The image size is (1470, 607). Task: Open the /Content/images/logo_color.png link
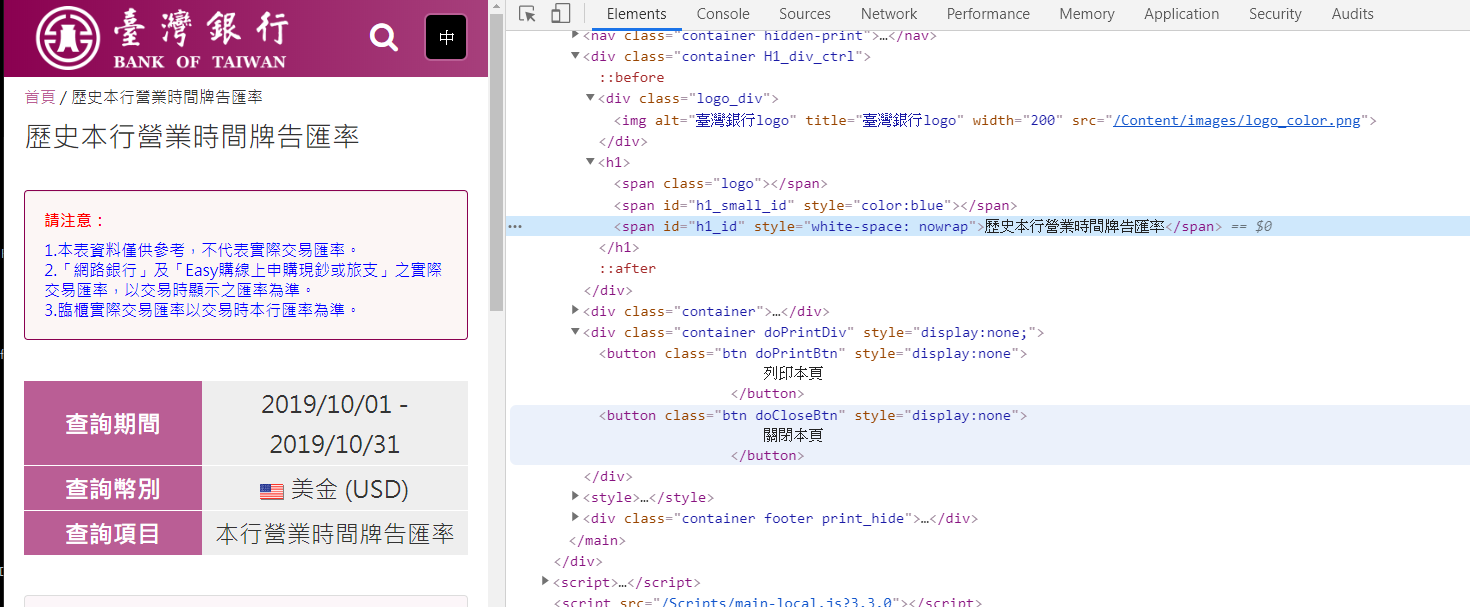click(1237, 120)
